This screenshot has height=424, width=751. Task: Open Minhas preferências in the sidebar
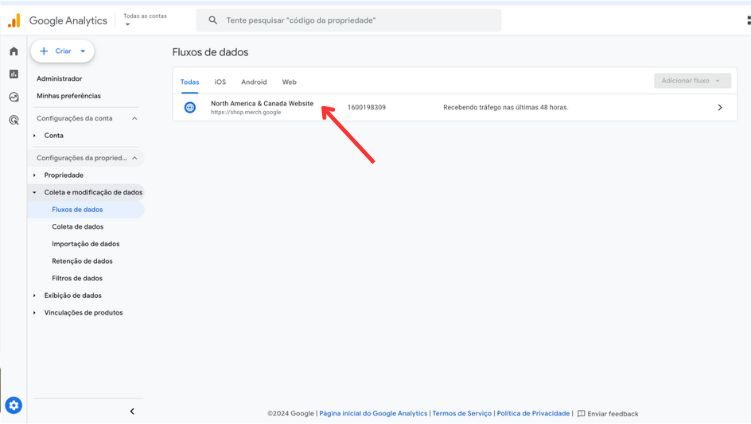[68, 96]
